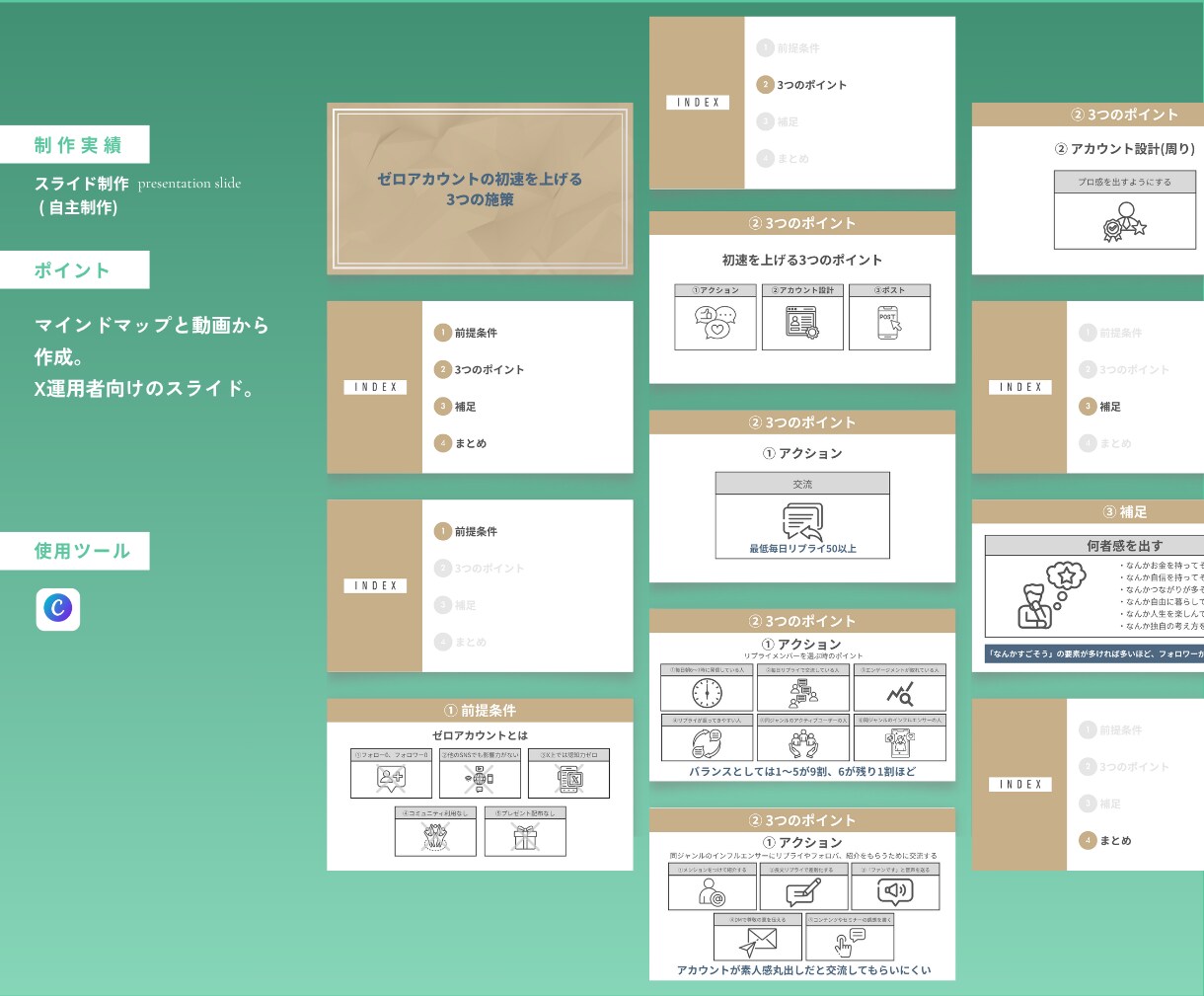The height and width of the screenshot is (996, 1204).
Task: Click highlighted まとめ item in the last INDEX slide
Action: [1105, 841]
